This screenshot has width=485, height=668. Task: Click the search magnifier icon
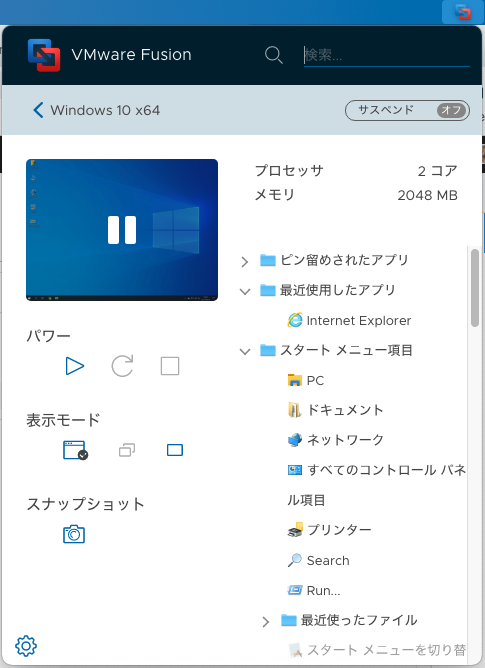pyautogui.click(x=274, y=55)
